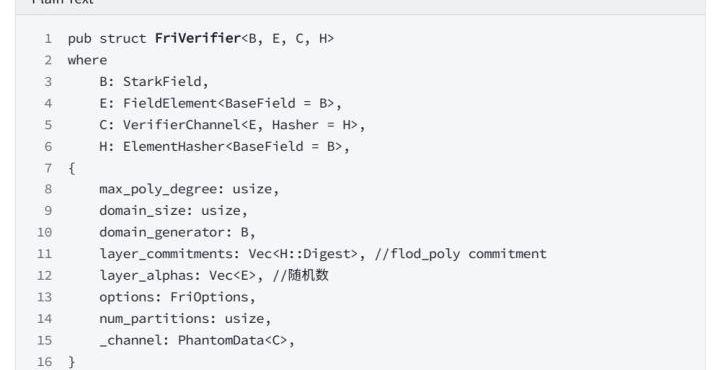Click line number 1
The image size is (720, 370).
point(48,39)
